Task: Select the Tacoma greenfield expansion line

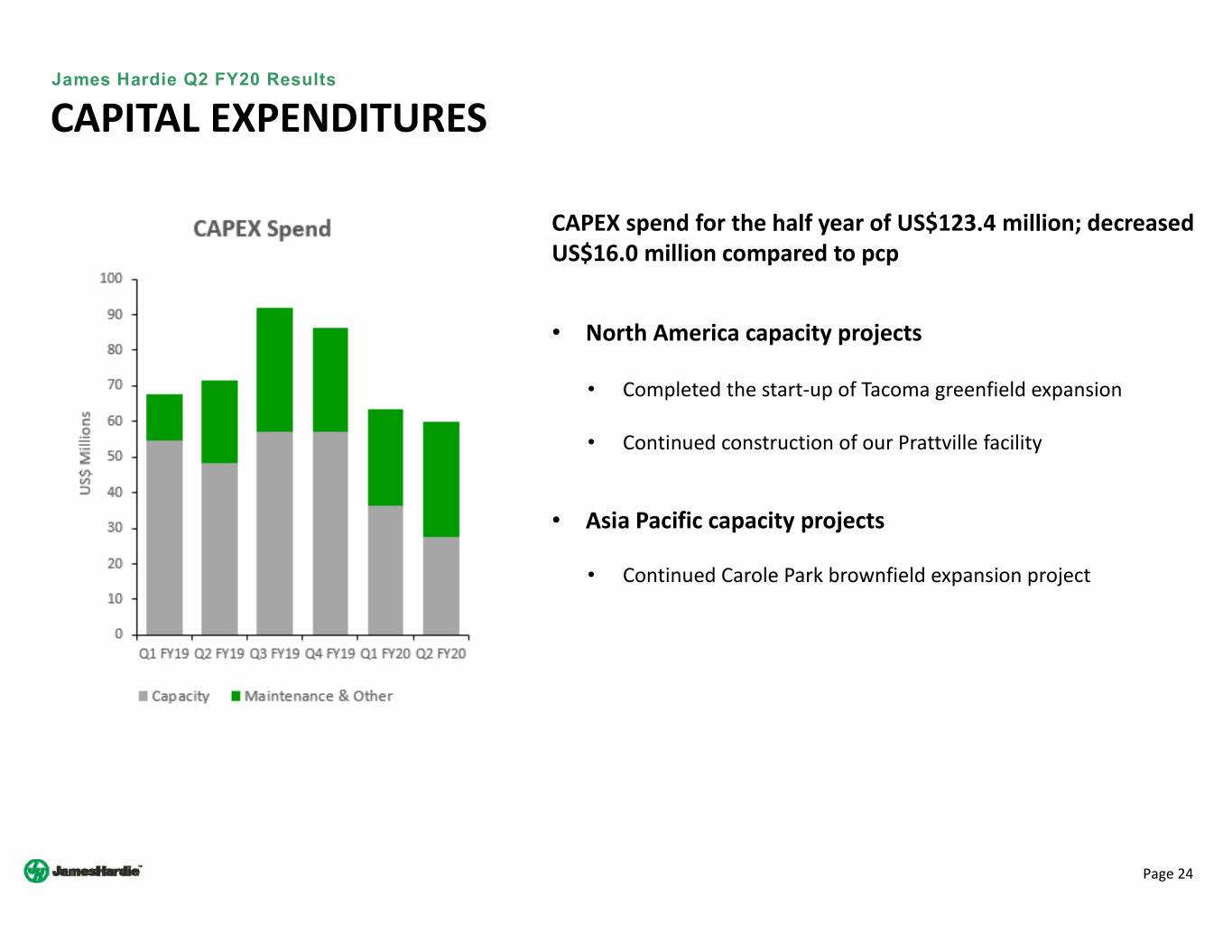Action: pos(871,390)
